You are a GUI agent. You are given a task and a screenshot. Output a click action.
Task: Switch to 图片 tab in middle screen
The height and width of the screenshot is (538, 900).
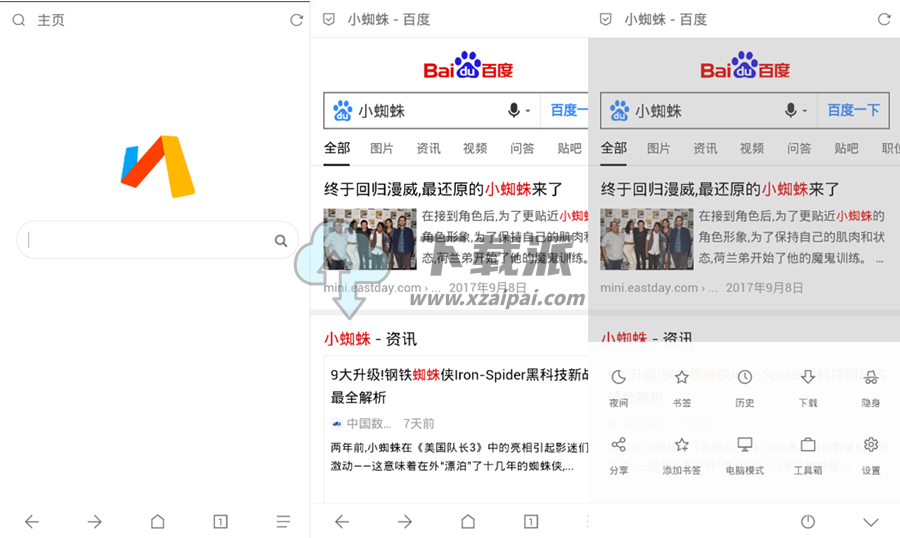pos(382,149)
